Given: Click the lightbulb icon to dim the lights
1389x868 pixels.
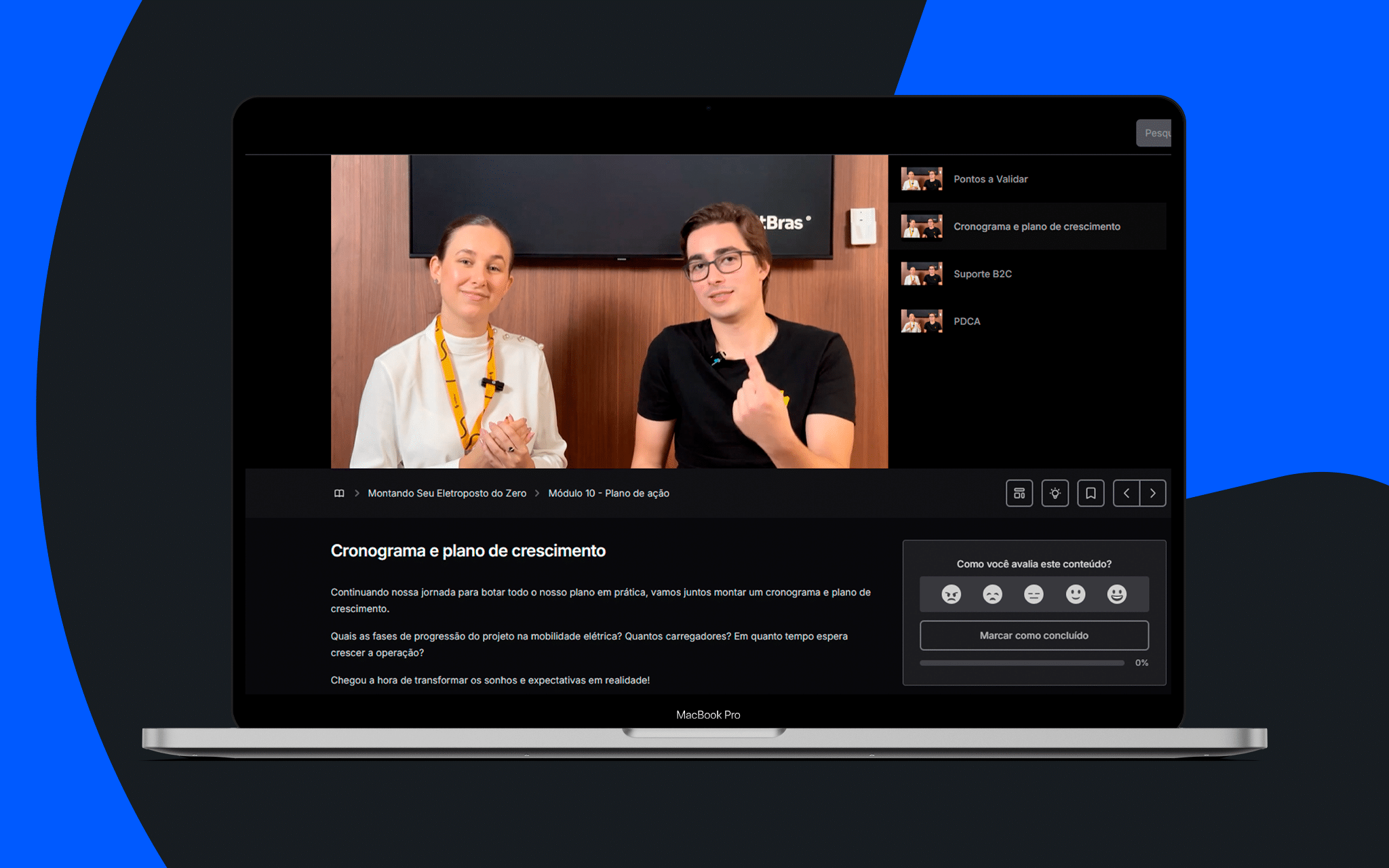Looking at the screenshot, I should [1055, 493].
